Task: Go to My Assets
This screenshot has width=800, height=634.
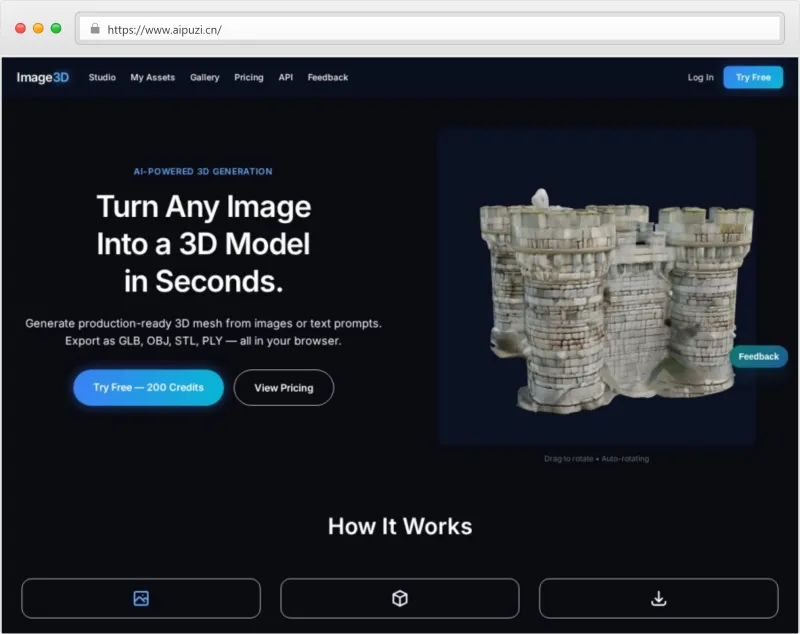Action: (x=152, y=77)
